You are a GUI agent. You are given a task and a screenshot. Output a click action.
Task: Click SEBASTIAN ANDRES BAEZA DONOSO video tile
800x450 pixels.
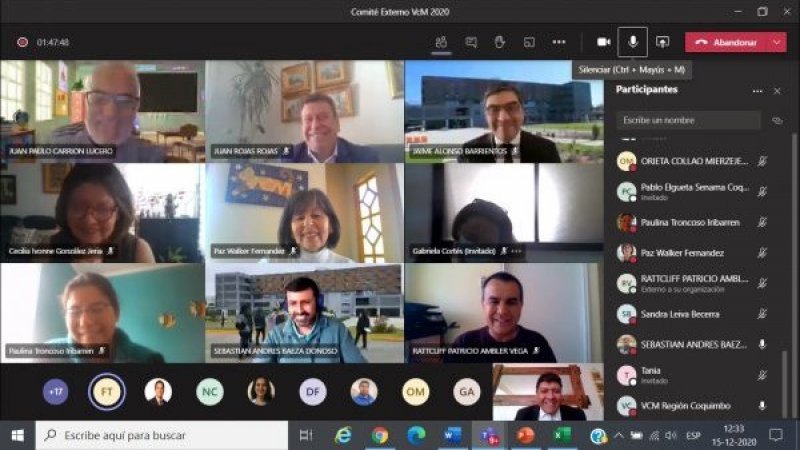[305, 313]
